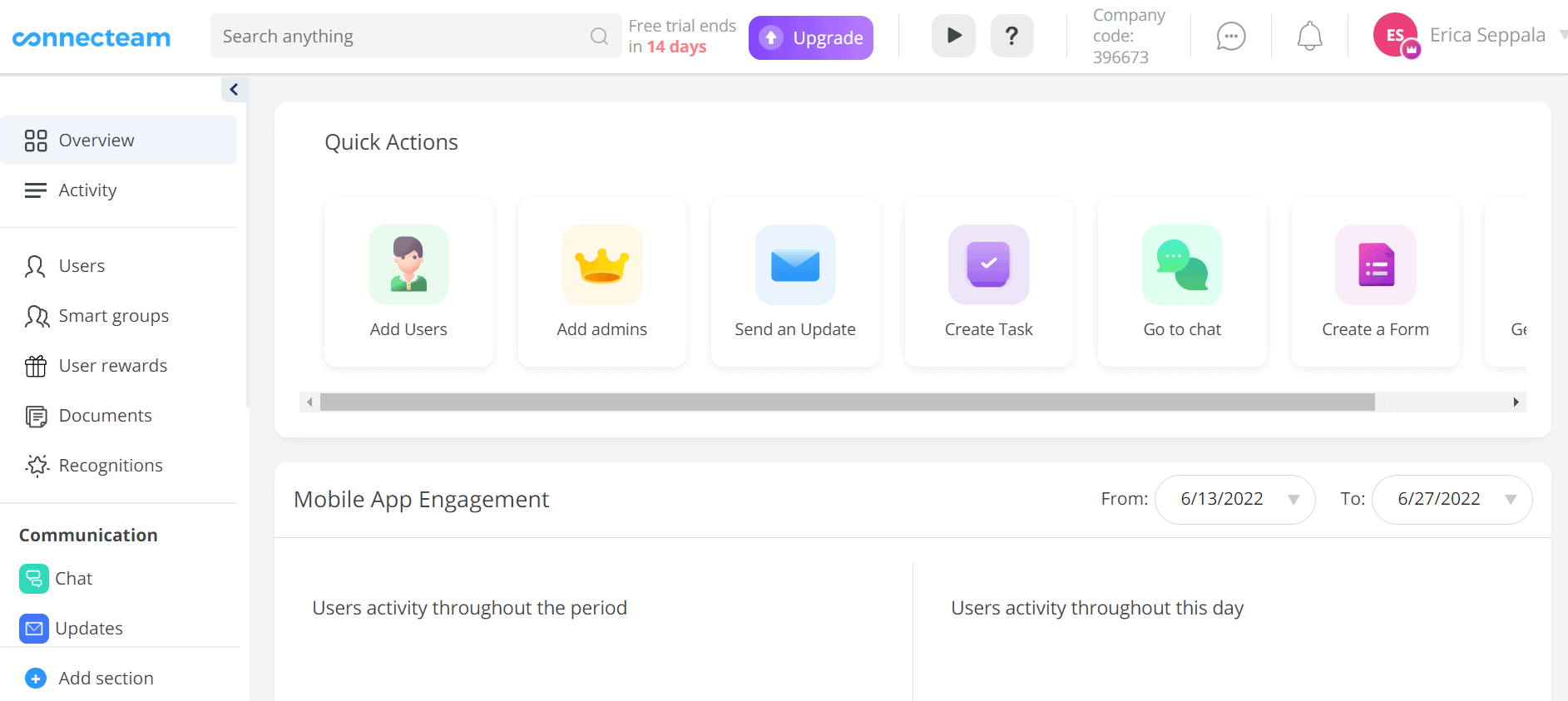1568x701 pixels.
Task: Click Users activity throughout this day
Action: click(1097, 608)
